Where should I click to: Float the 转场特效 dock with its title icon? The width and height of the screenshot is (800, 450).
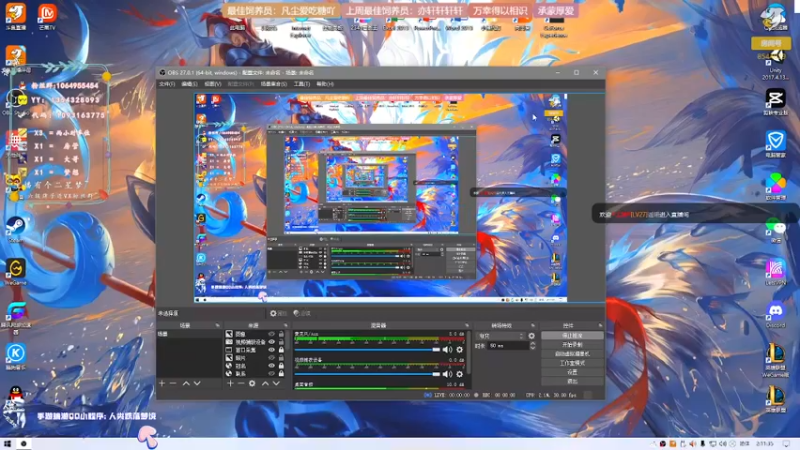tap(533, 325)
